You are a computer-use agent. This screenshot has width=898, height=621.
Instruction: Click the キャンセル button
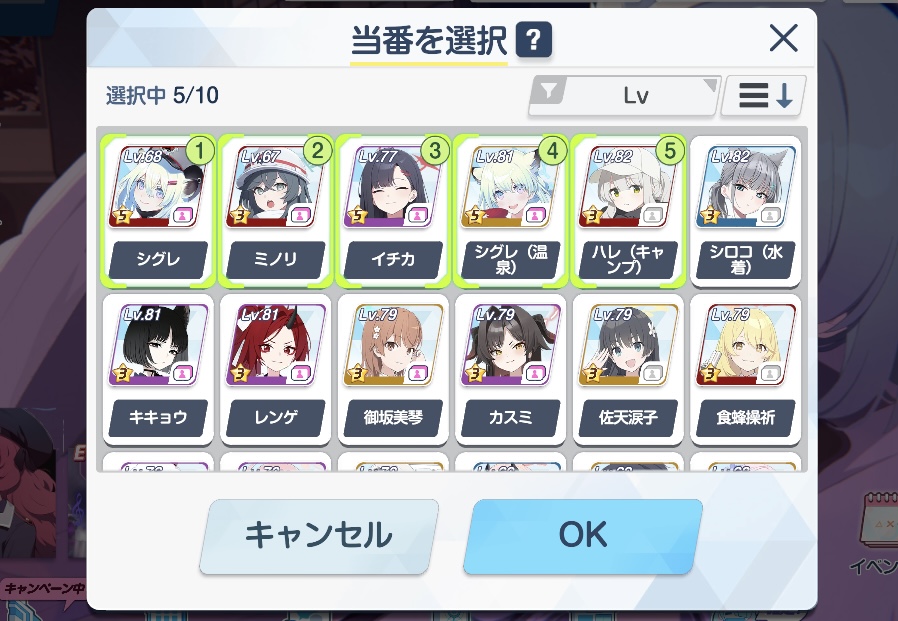tap(318, 536)
